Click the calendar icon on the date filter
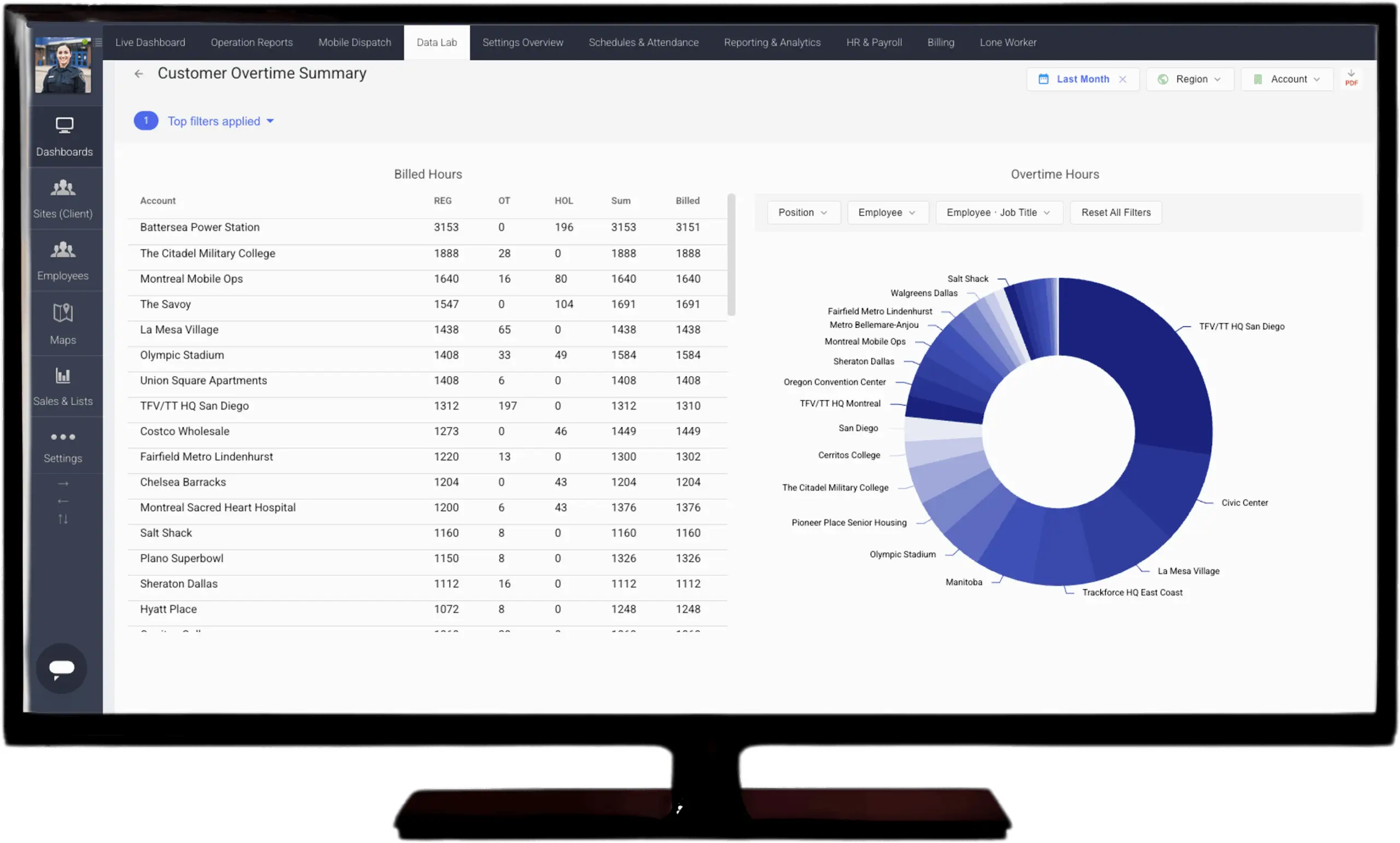1400x843 pixels. point(1044,79)
